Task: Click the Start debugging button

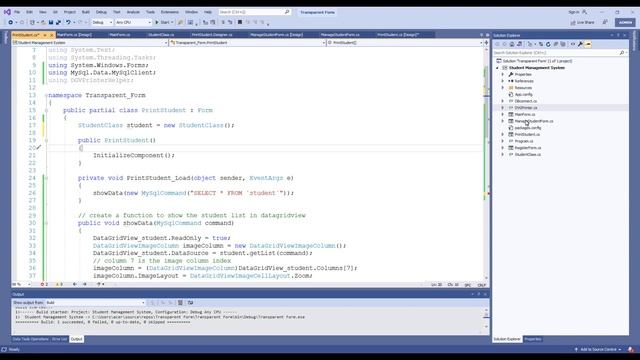Action: tap(164, 22)
